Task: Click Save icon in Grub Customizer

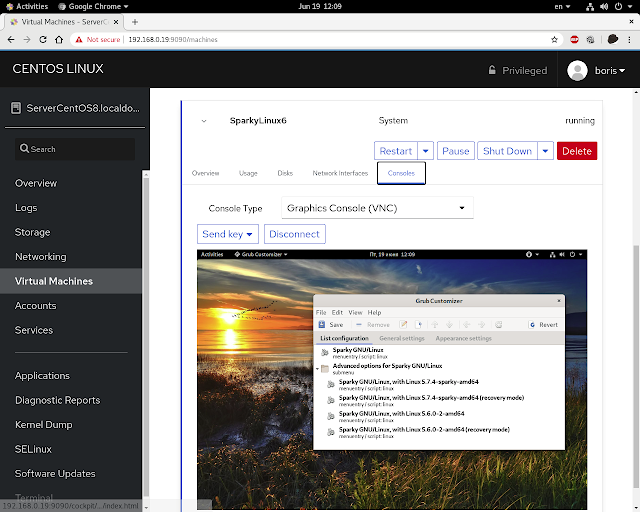Action: 322,325
